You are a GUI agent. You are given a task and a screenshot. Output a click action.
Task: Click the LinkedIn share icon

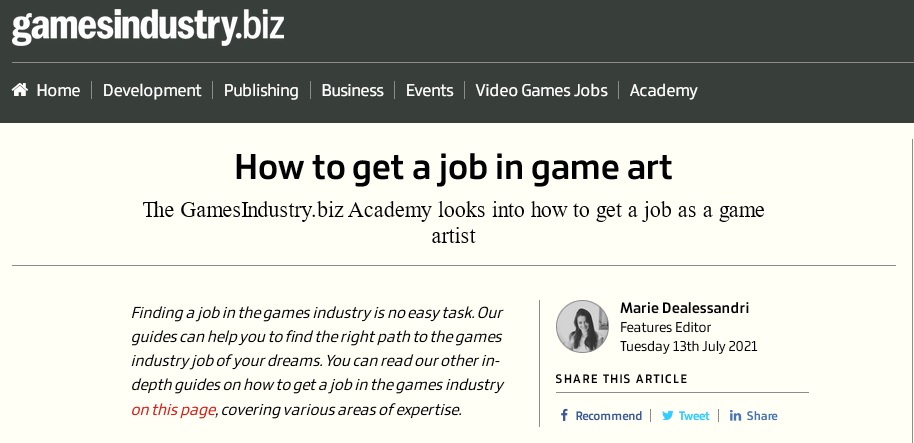pyautogui.click(x=735, y=416)
